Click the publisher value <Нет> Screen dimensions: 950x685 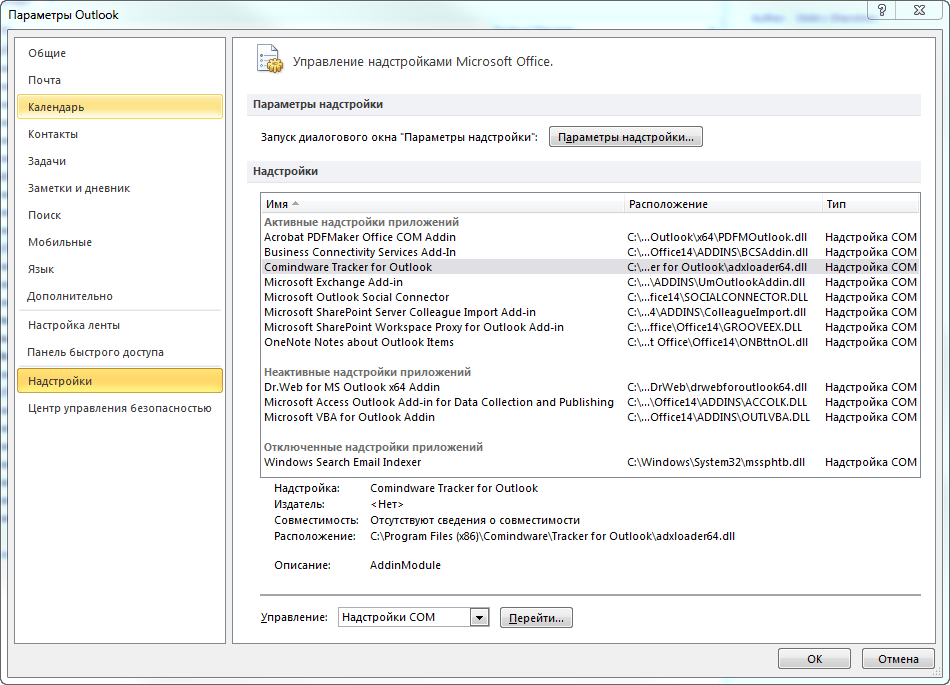pos(387,504)
